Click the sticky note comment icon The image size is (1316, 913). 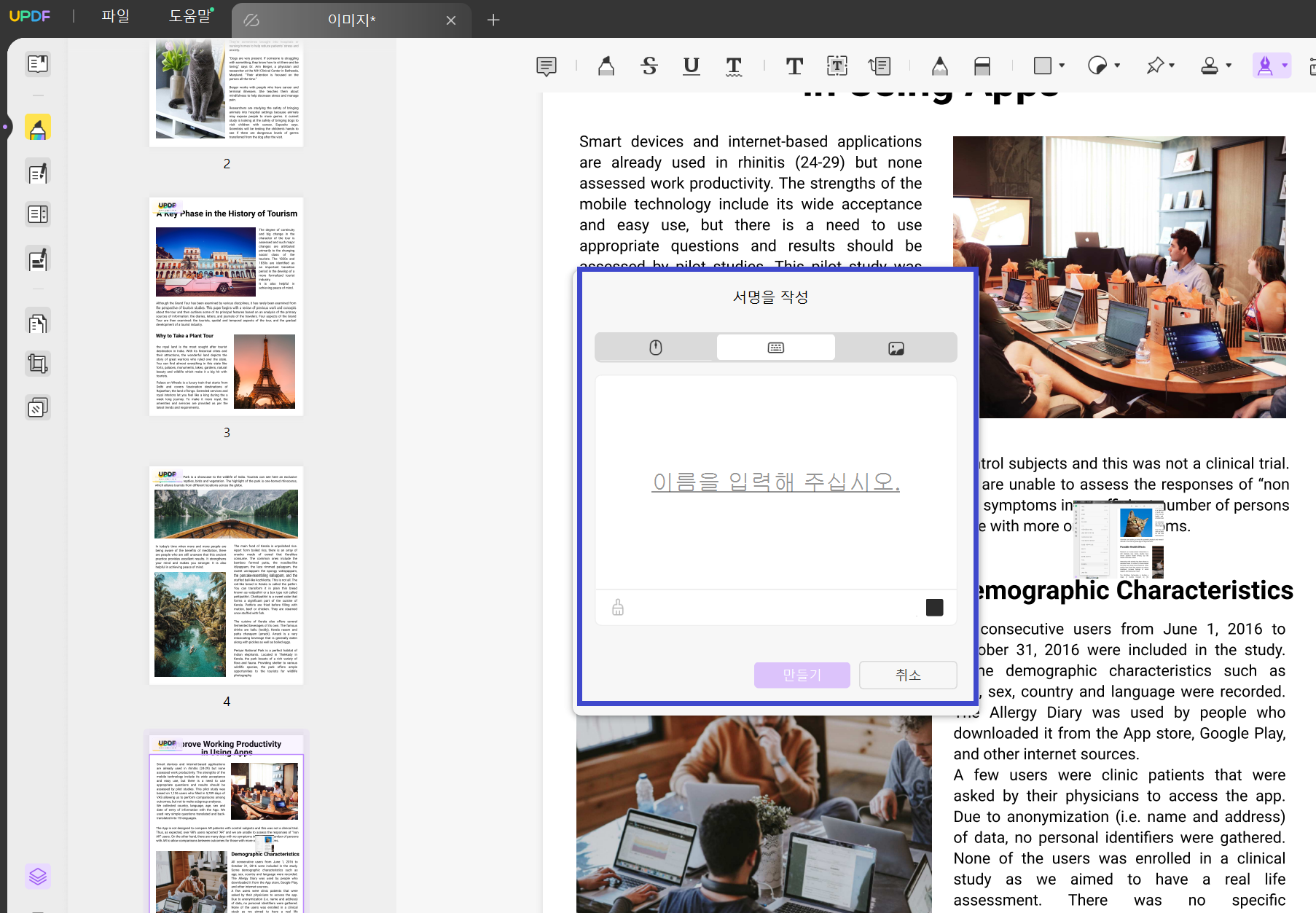tap(546, 66)
